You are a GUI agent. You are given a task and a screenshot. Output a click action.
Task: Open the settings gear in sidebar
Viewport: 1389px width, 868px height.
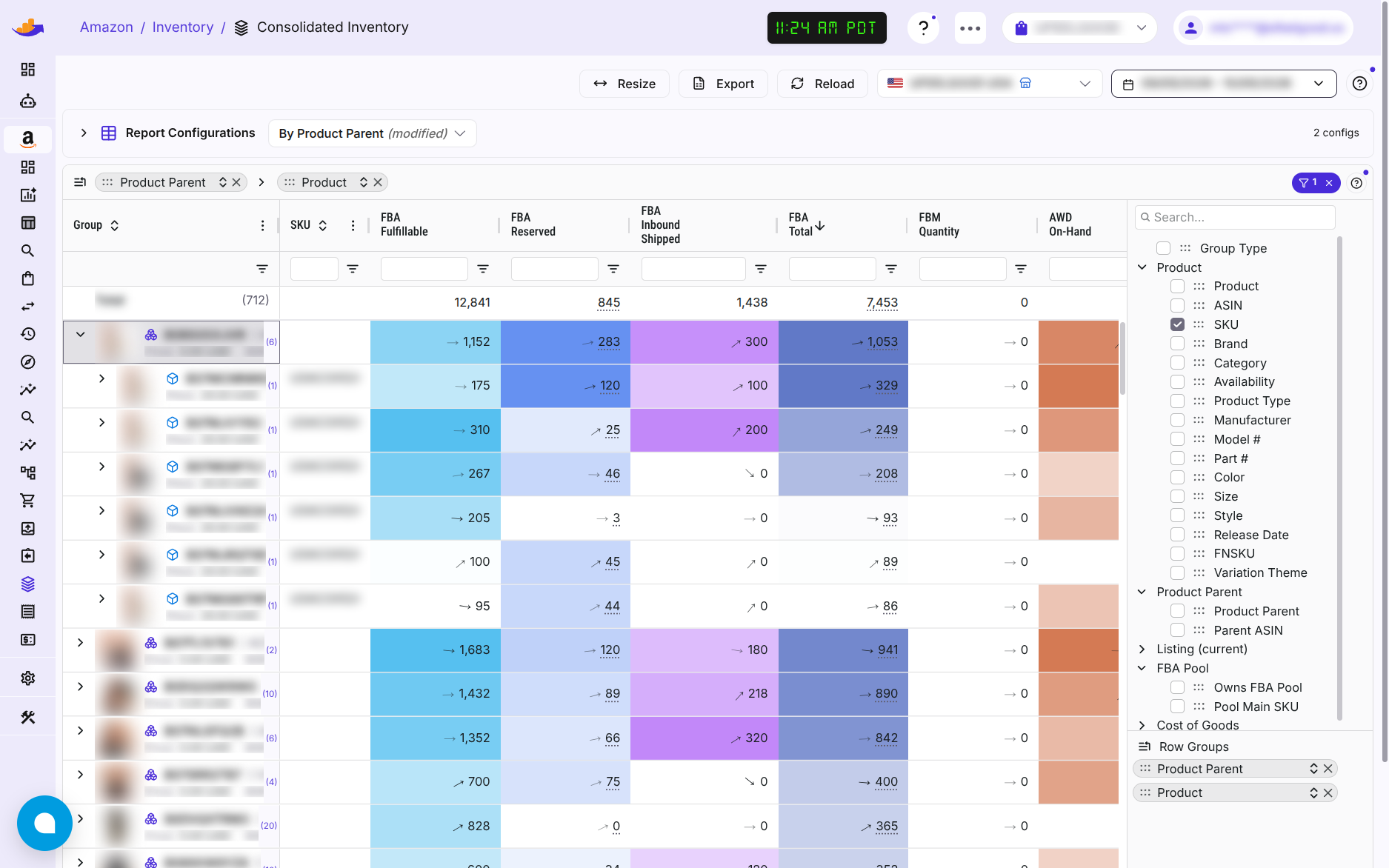click(27, 678)
